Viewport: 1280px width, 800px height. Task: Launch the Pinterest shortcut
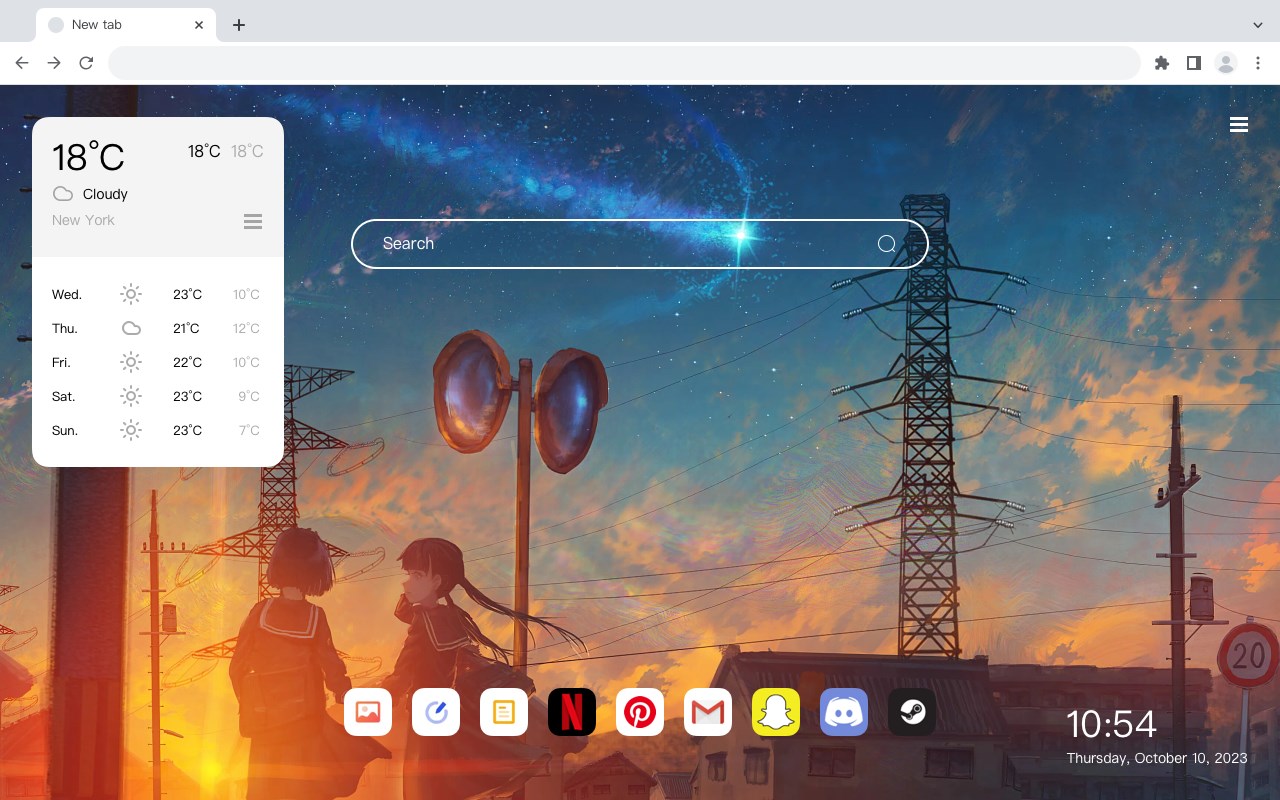coord(640,712)
